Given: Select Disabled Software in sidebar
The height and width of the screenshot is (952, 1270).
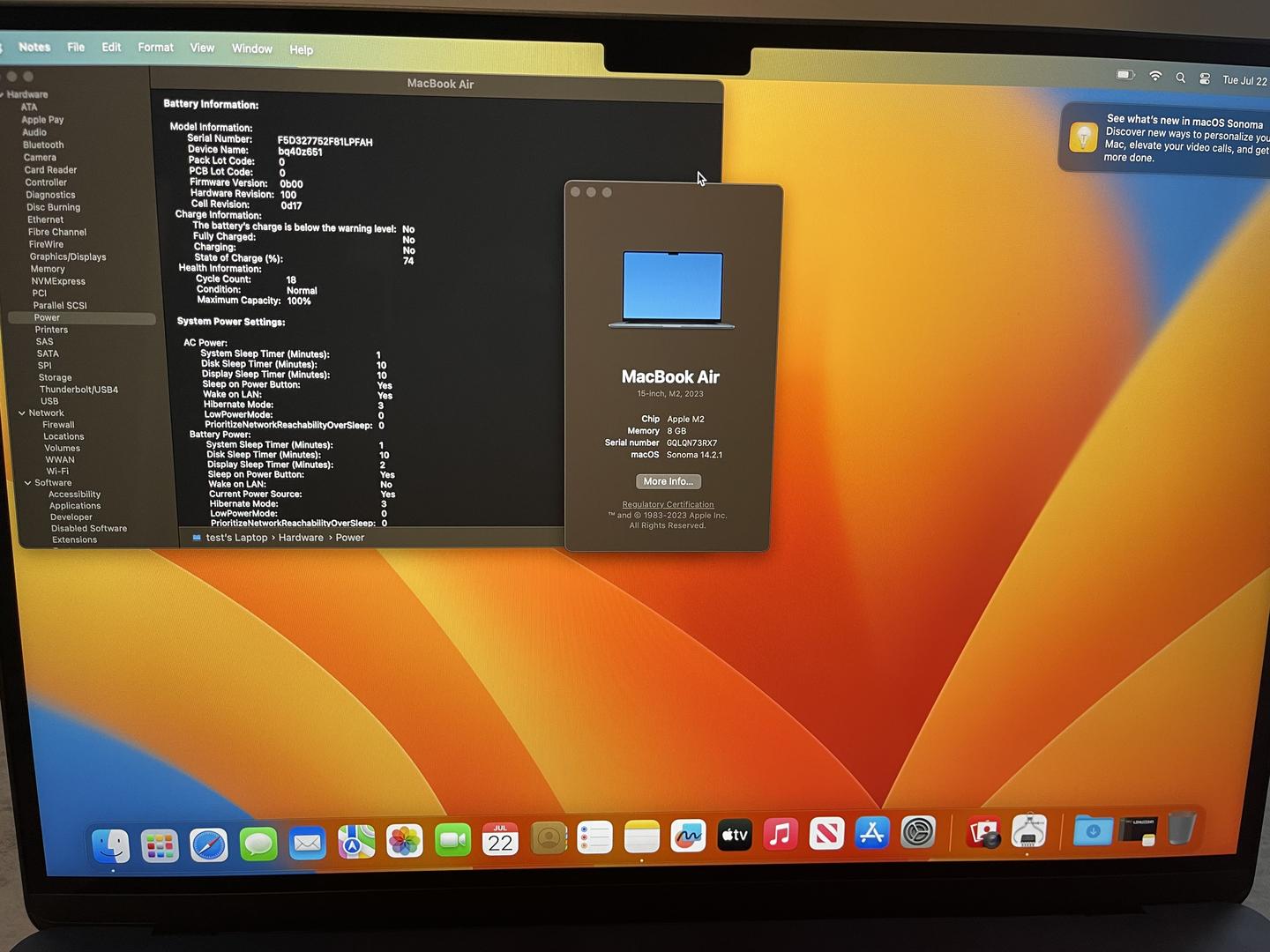Looking at the screenshot, I should tap(89, 529).
